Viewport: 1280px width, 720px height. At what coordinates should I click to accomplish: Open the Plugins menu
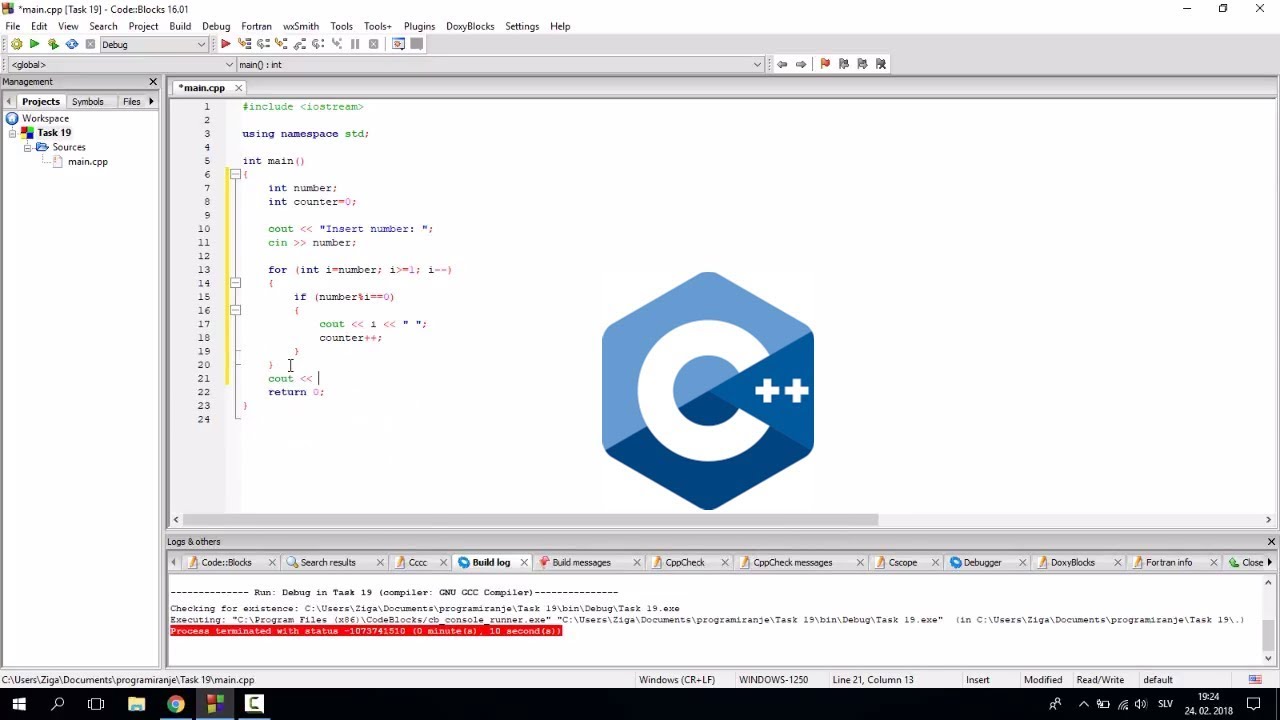click(419, 26)
